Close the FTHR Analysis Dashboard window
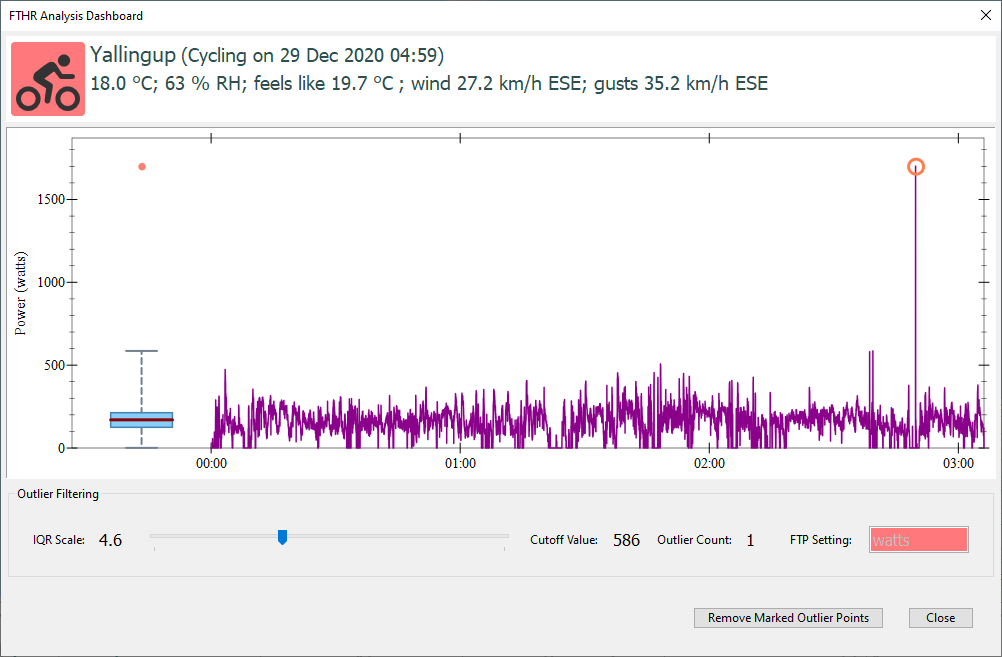This screenshot has width=1002, height=657. pyautogui.click(x=985, y=15)
